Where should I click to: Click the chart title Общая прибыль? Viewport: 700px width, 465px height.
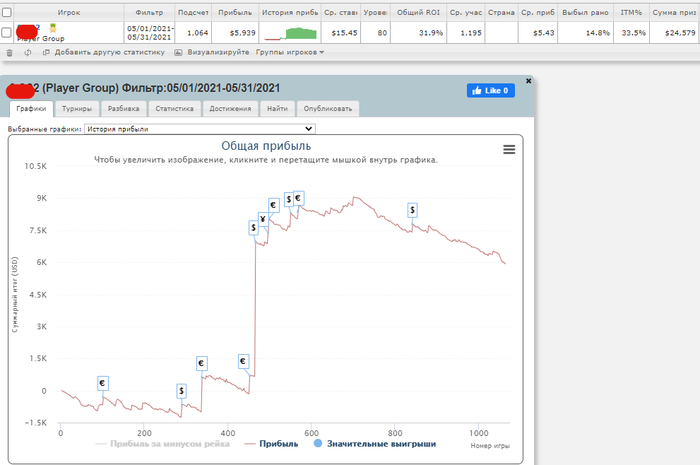(266, 146)
